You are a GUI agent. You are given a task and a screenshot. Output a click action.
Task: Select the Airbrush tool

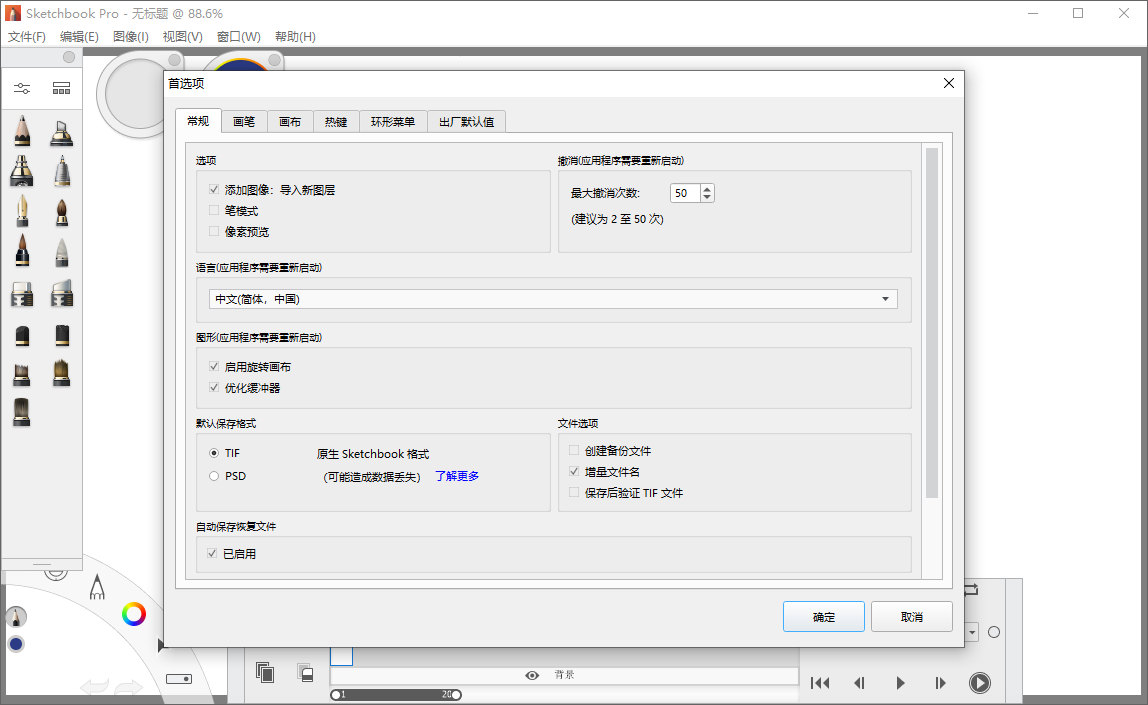click(22, 171)
